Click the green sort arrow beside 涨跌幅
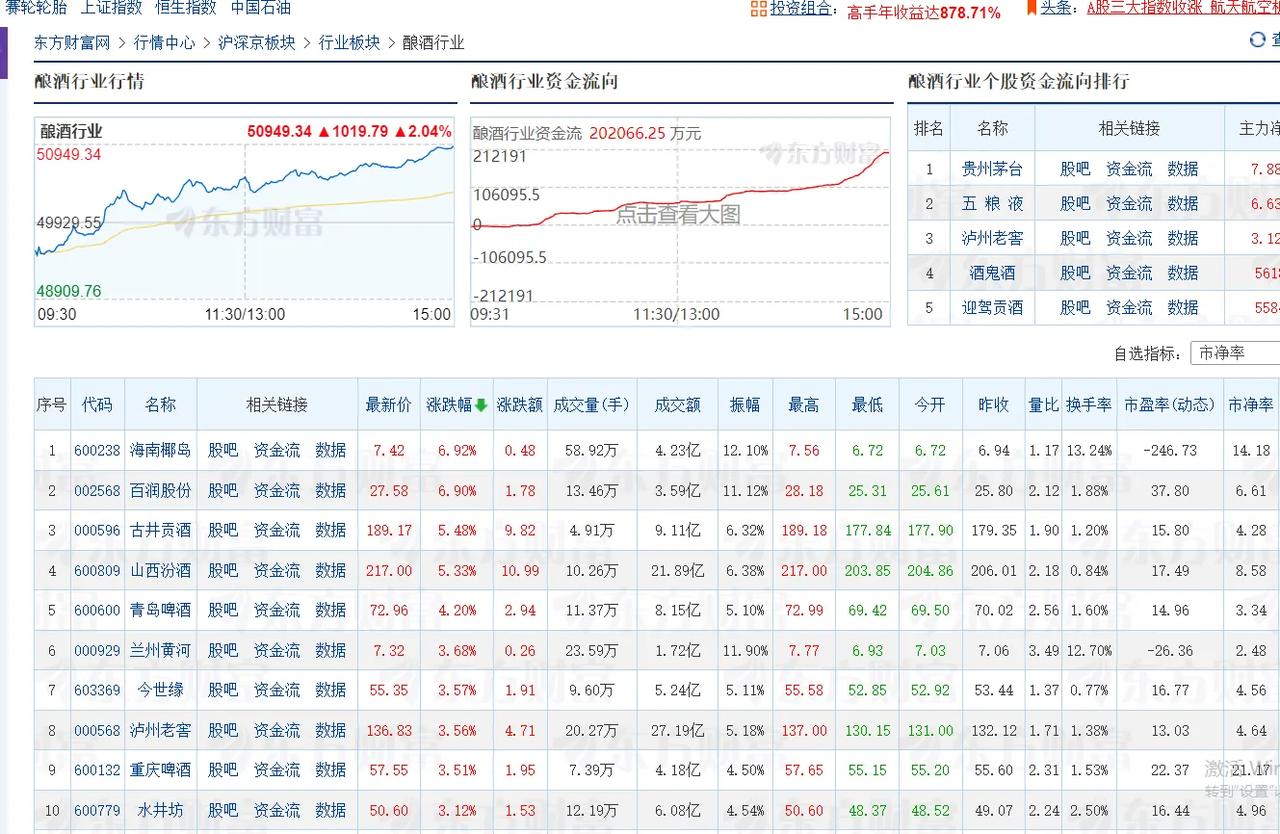Image resolution: width=1280 pixels, height=834 pixels. 481,405
